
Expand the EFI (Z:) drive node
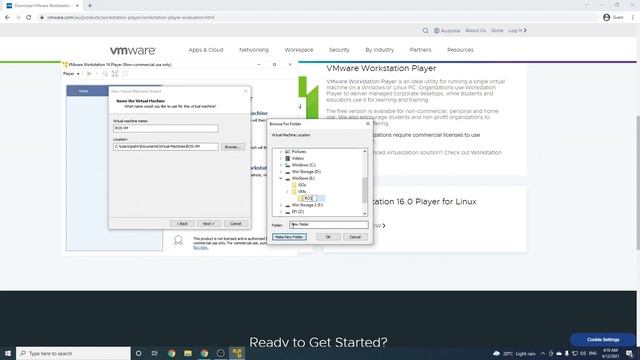pyautogui.click(x=281, y=212)
